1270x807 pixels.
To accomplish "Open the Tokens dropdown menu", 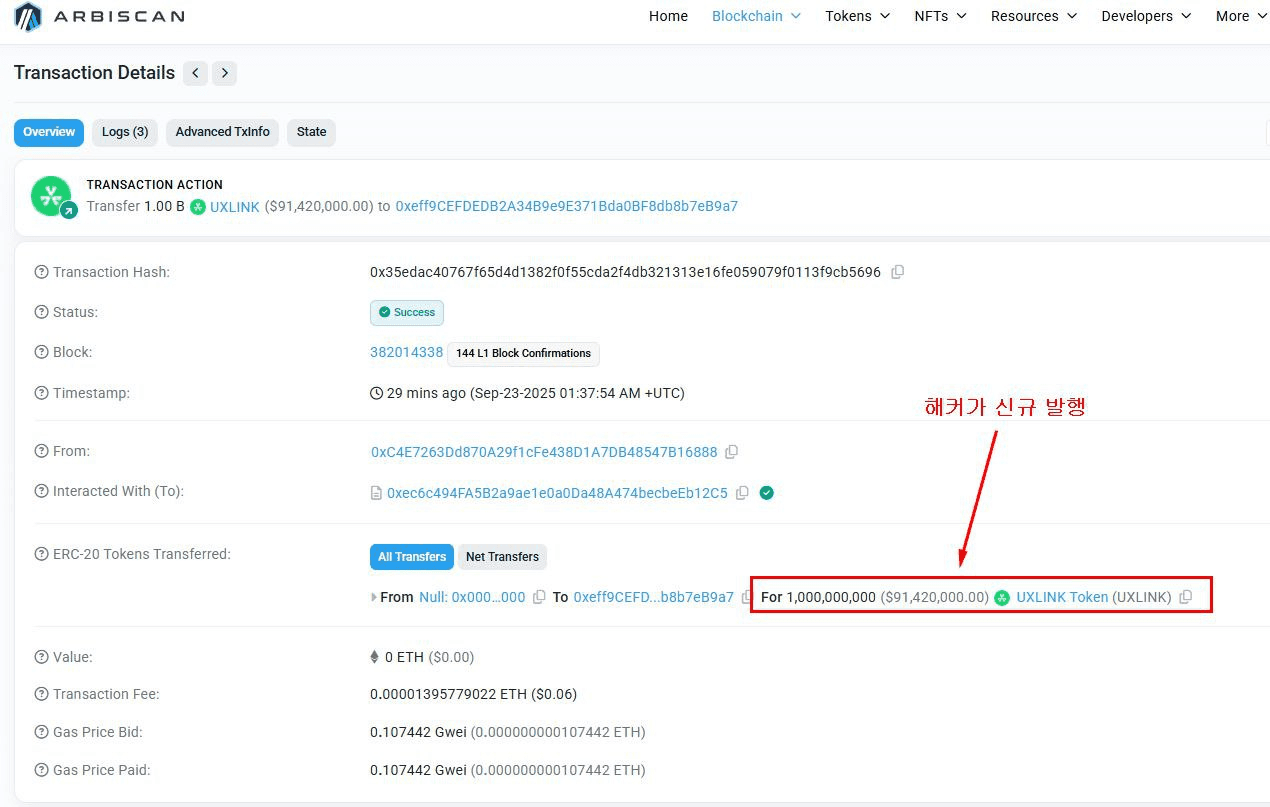I will pos(857,16).
